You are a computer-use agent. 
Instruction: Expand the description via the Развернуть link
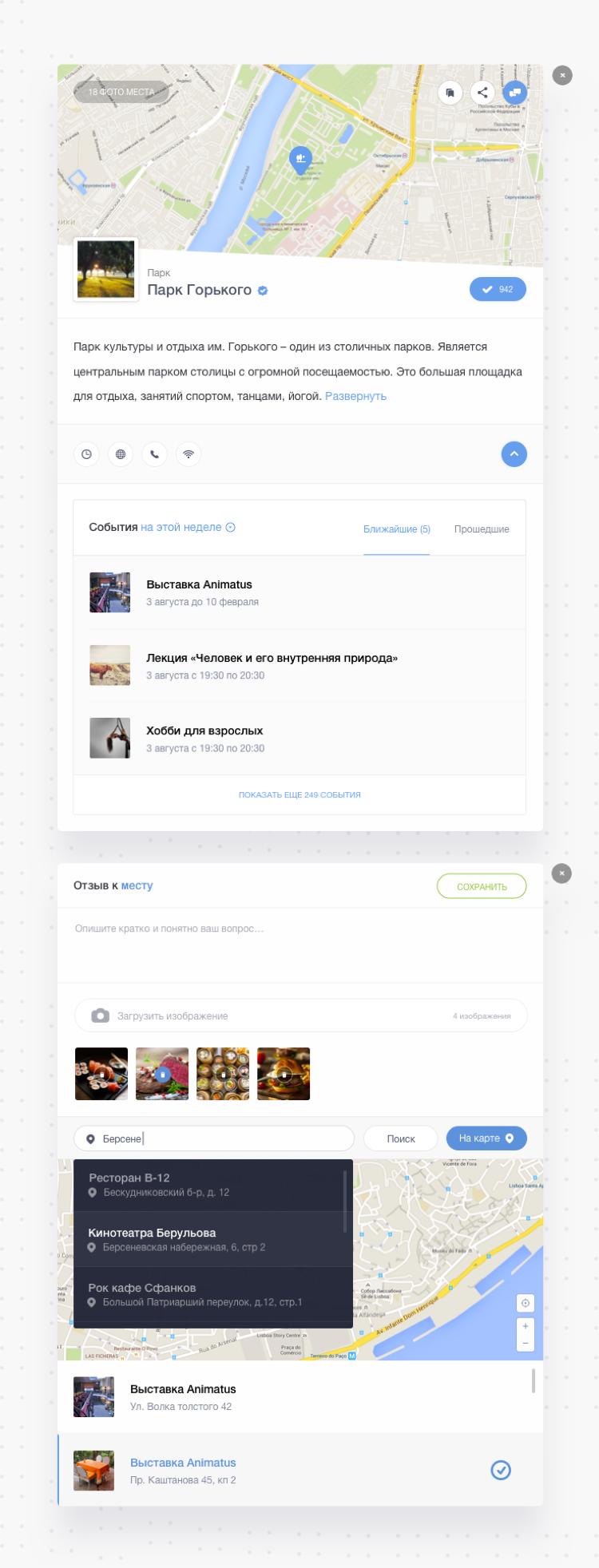coord(355,396)
